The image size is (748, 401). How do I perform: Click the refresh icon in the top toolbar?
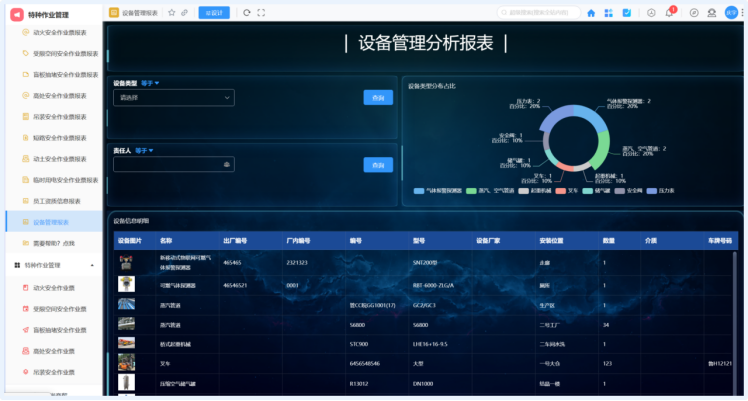click(248, 13)
